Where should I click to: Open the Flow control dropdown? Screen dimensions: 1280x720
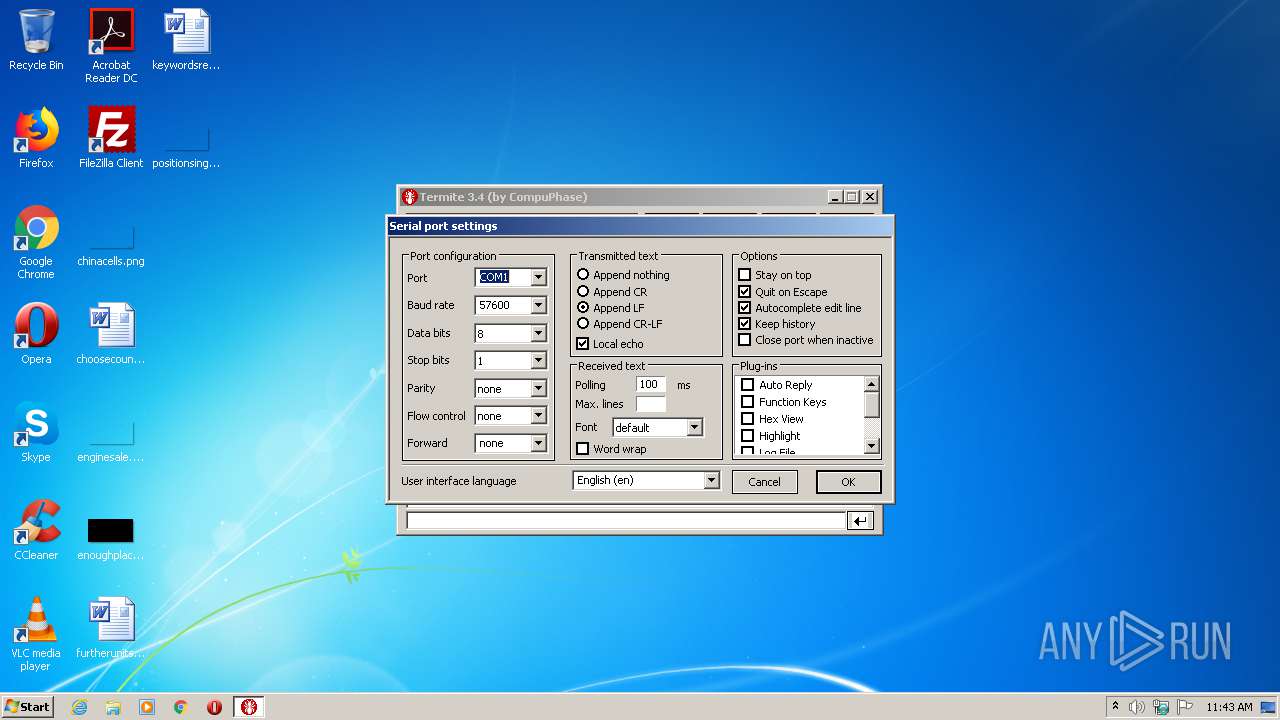coord(538,416)
